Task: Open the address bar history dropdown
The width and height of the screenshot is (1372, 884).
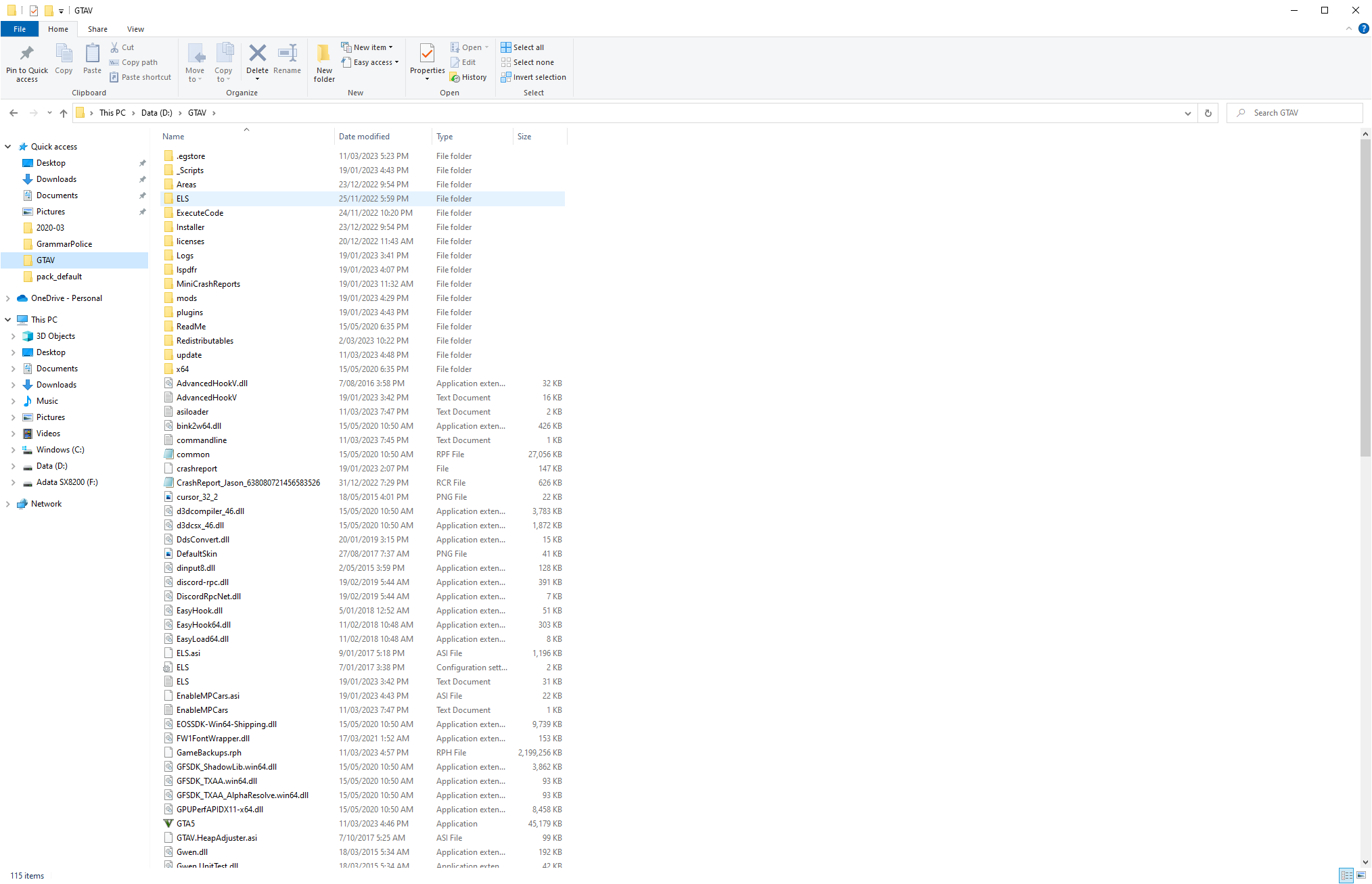Action: 1187,113
